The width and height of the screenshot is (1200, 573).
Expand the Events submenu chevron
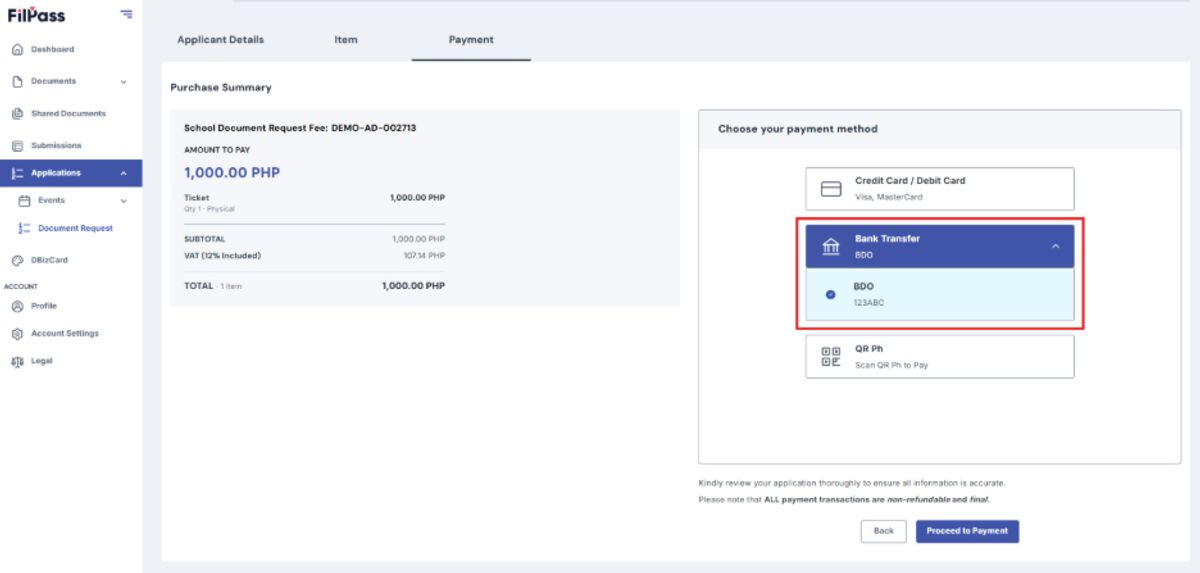click(x=124, y=200)
